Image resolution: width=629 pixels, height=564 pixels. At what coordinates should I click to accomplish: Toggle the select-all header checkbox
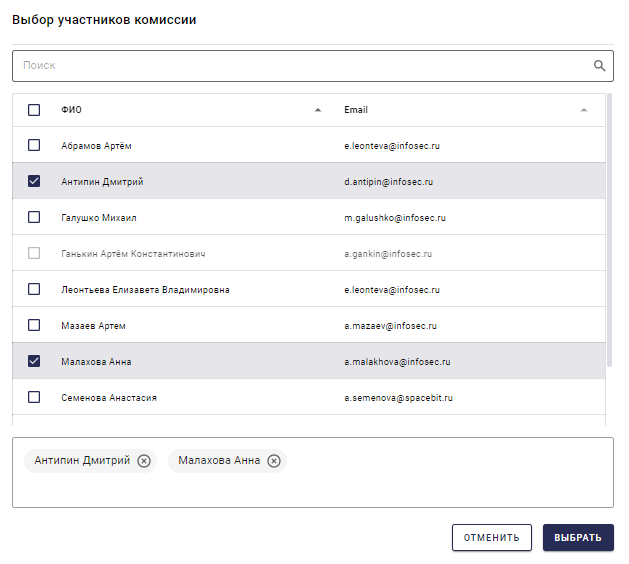click(34, 110)
